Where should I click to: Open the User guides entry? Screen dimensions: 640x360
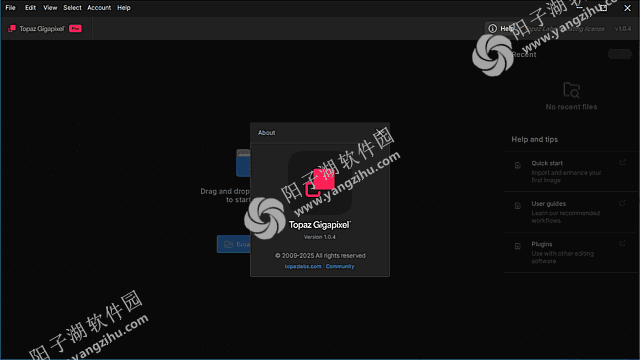[x=571, y=212]
